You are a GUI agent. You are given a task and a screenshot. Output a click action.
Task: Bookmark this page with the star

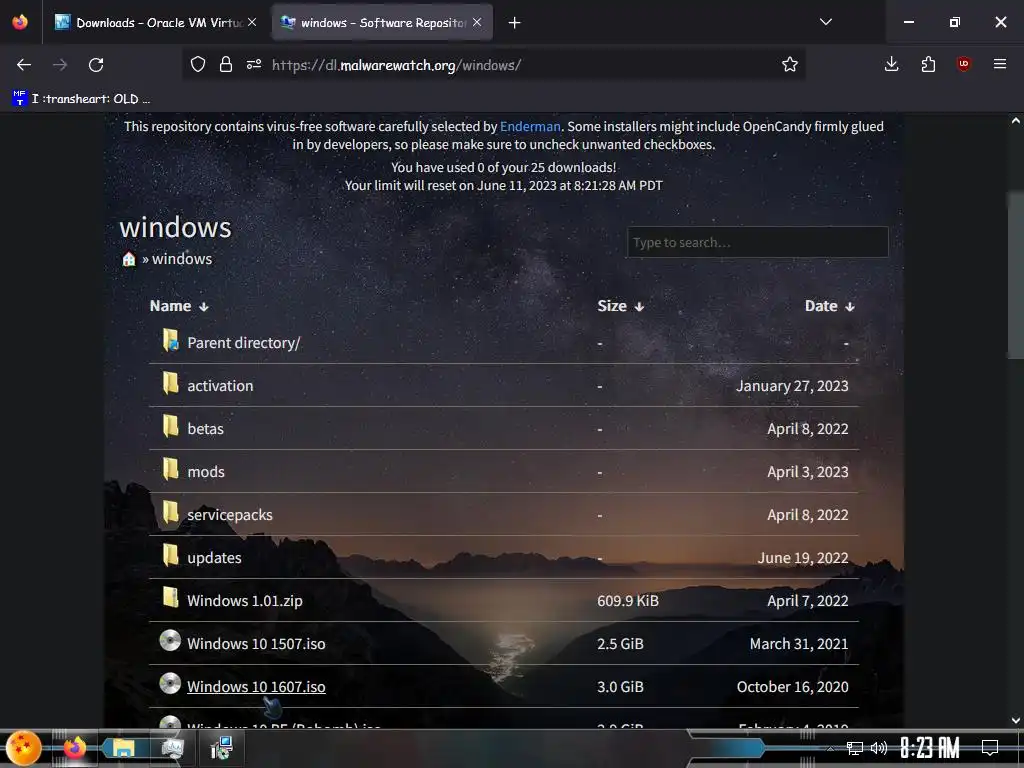pos(790,64)
